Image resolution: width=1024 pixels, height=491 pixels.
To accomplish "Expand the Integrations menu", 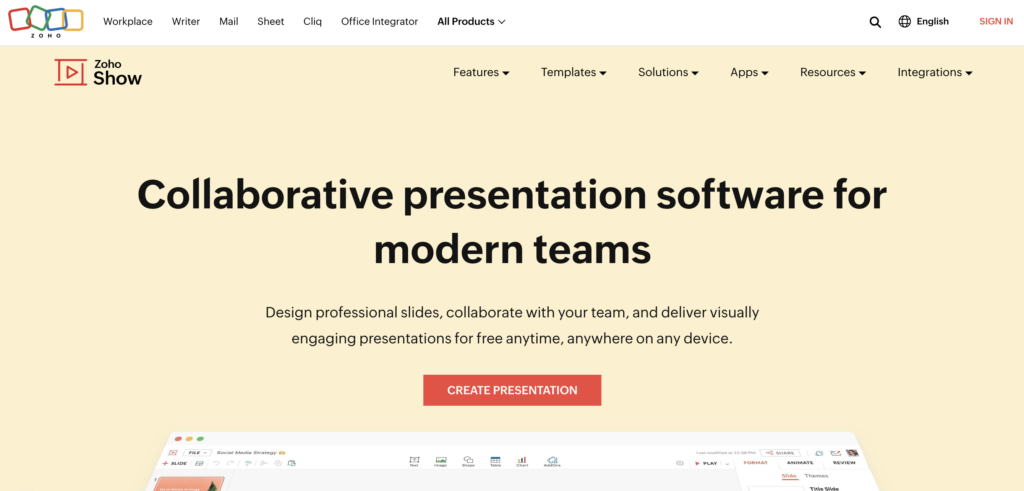I will (935, 72).
